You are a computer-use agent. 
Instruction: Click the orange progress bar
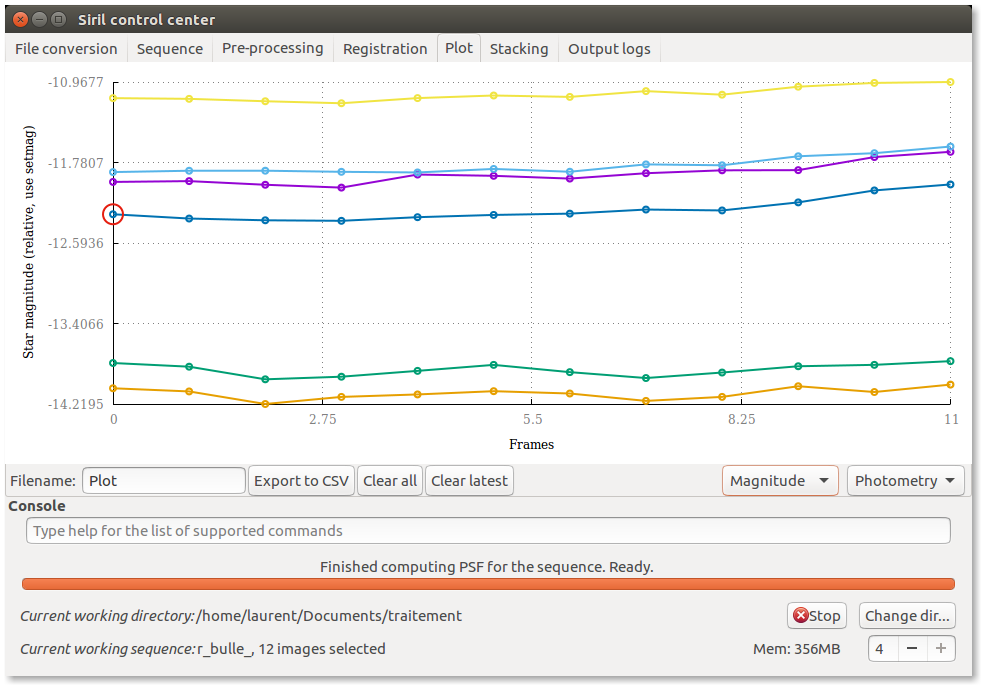tap(488, 584)
